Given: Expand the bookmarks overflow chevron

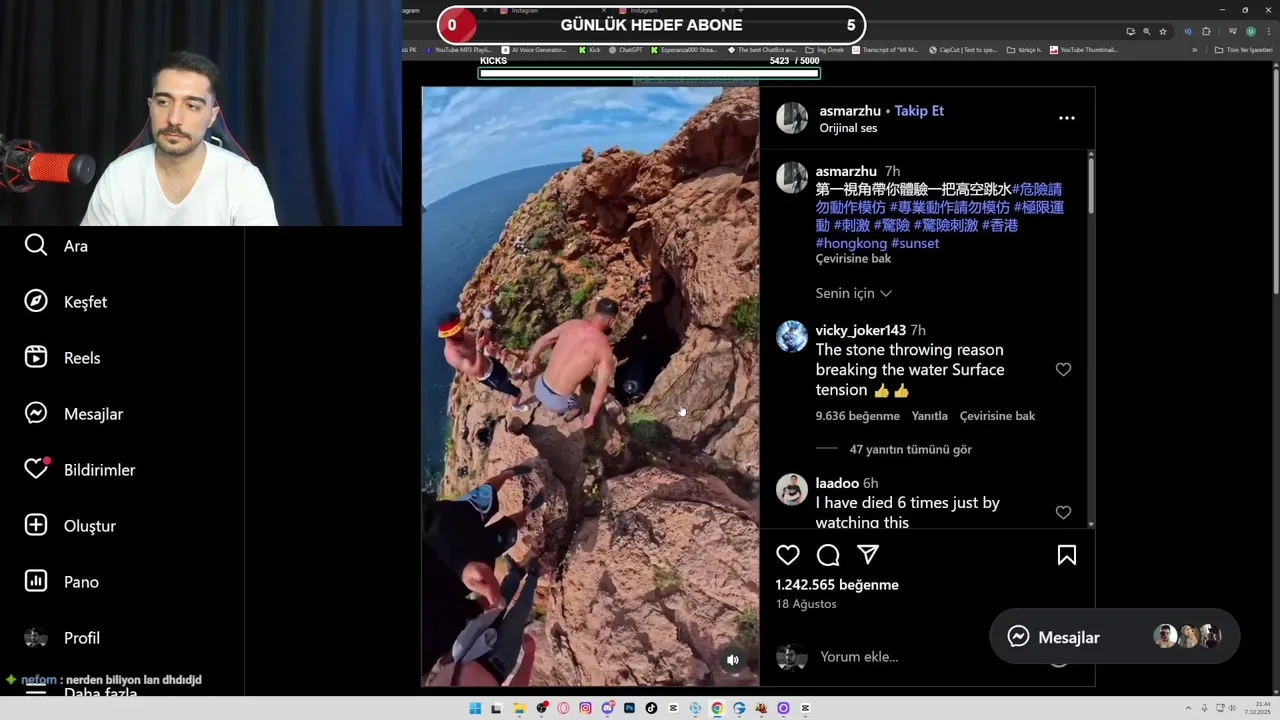Looking at the screenshot, I should (x=1195, y=49).
